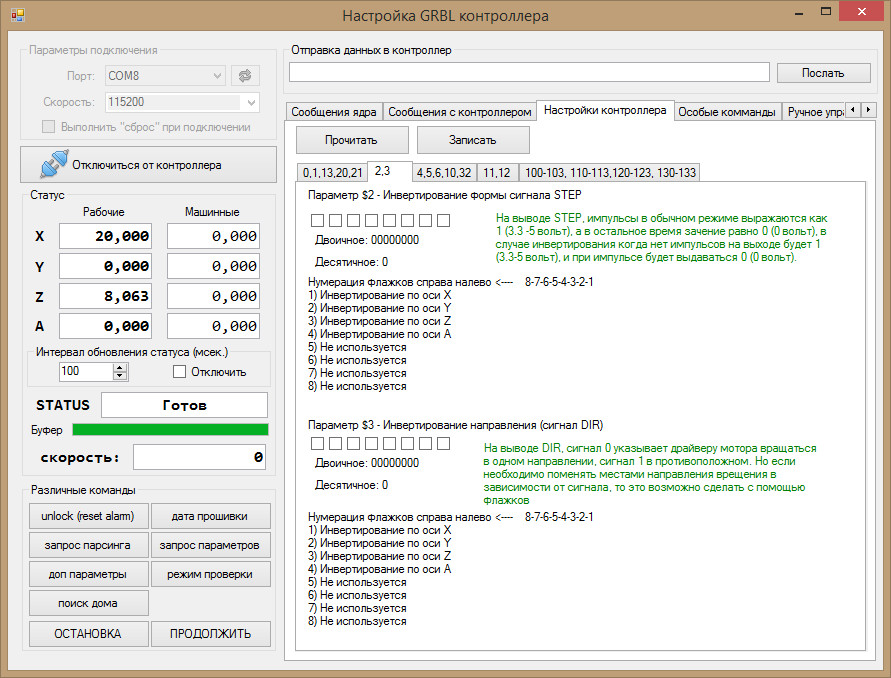This screenshot has width=891, height=678.
Task: Click 'ПРОДОЛЖИТЬ' resume button
Action: pyautogui.click(x=210, y=634)
